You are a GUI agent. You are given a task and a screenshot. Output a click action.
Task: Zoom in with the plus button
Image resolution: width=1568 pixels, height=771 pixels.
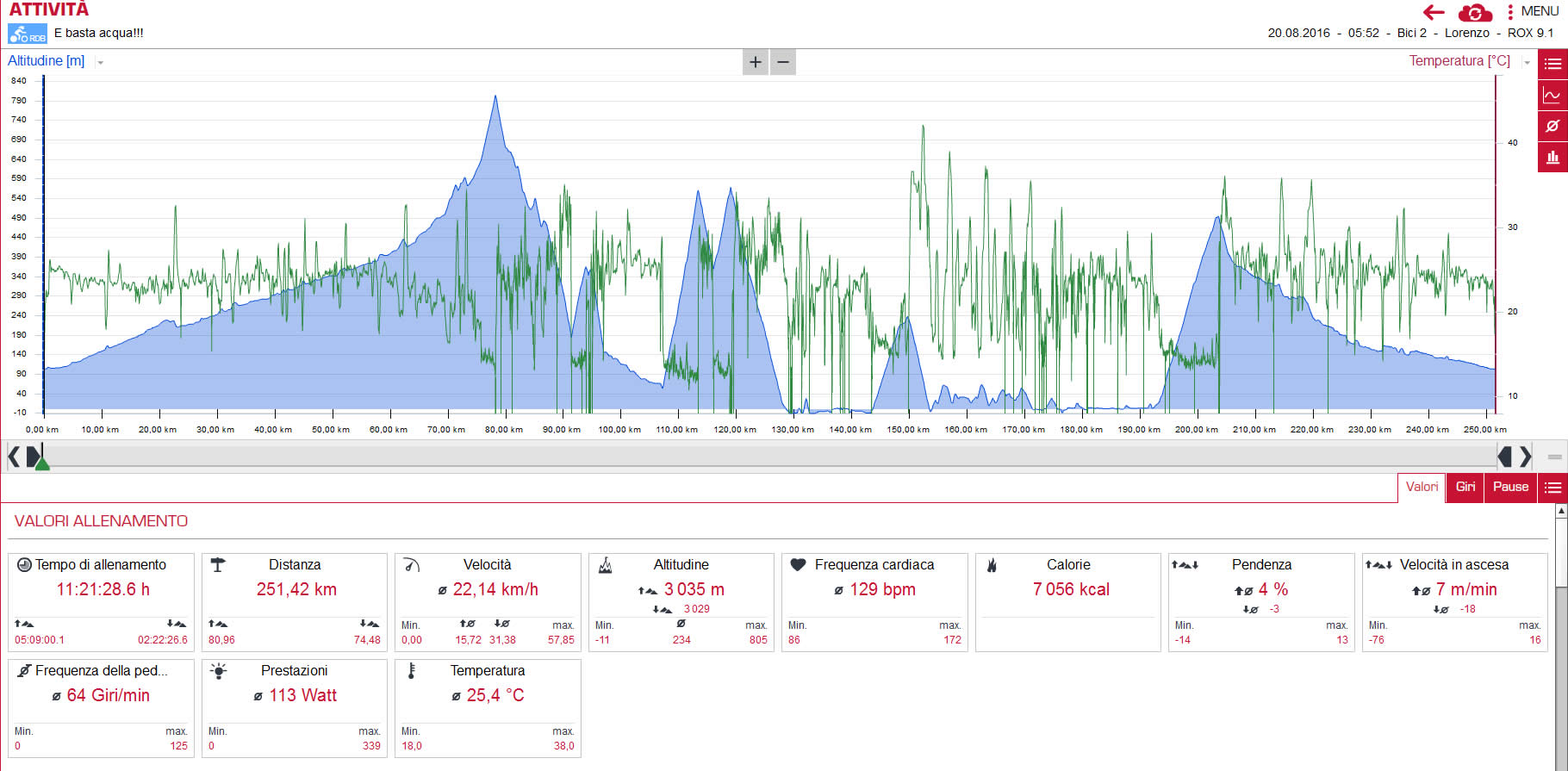[756, 62]
